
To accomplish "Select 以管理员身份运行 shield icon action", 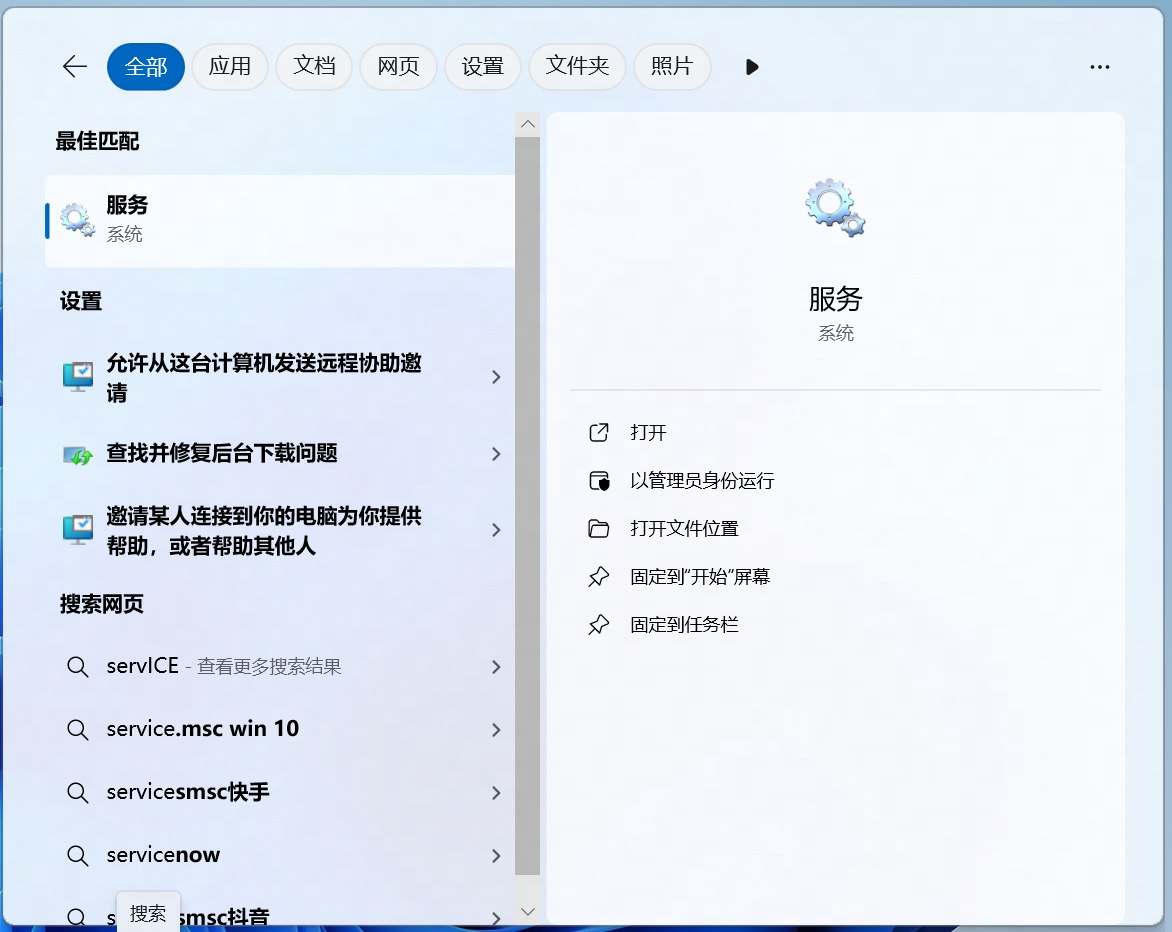I will (599, 481).
